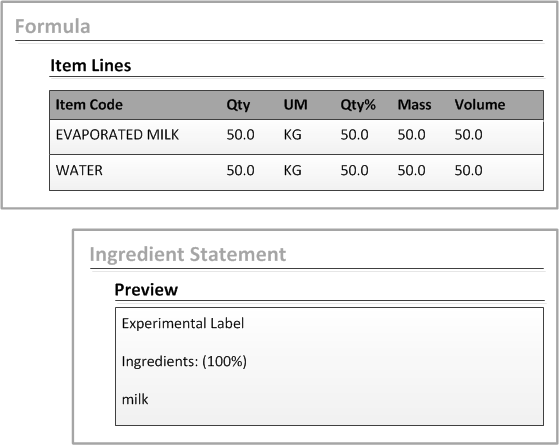Click KG unit in EVAPORATED MILK row
Screen dimensions: 559x445
click(293, 135)
